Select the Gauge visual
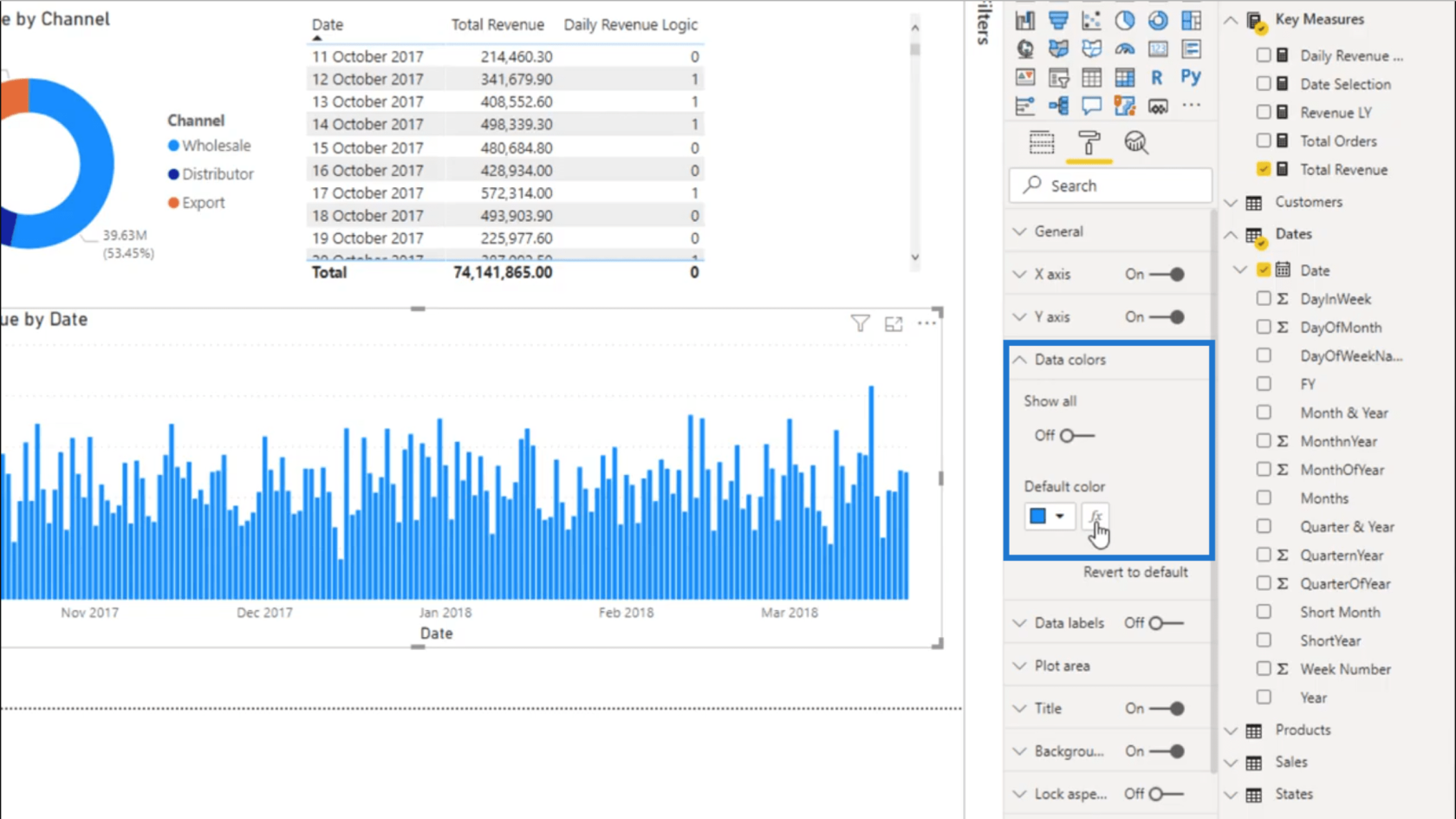The image size is (1456, 819). point(1124,49)
